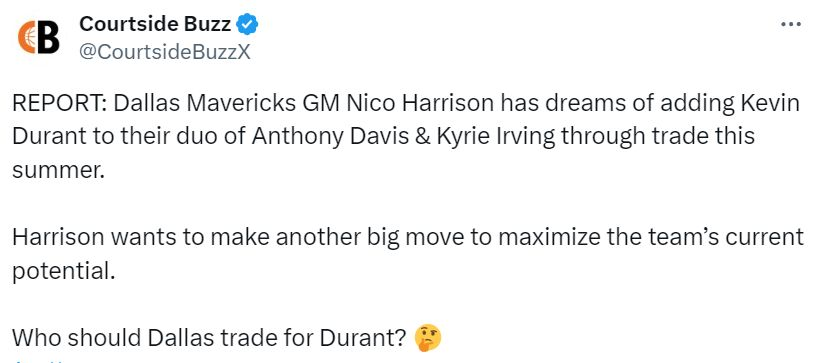Select the REPORT paragraph of the post
The image size is (824, 363).
pos(406,137)
